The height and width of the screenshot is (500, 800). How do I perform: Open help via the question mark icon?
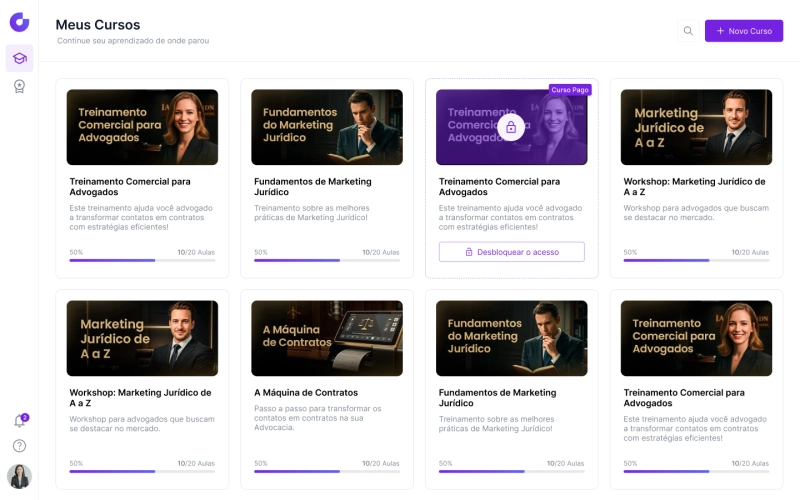click(19, 446)
